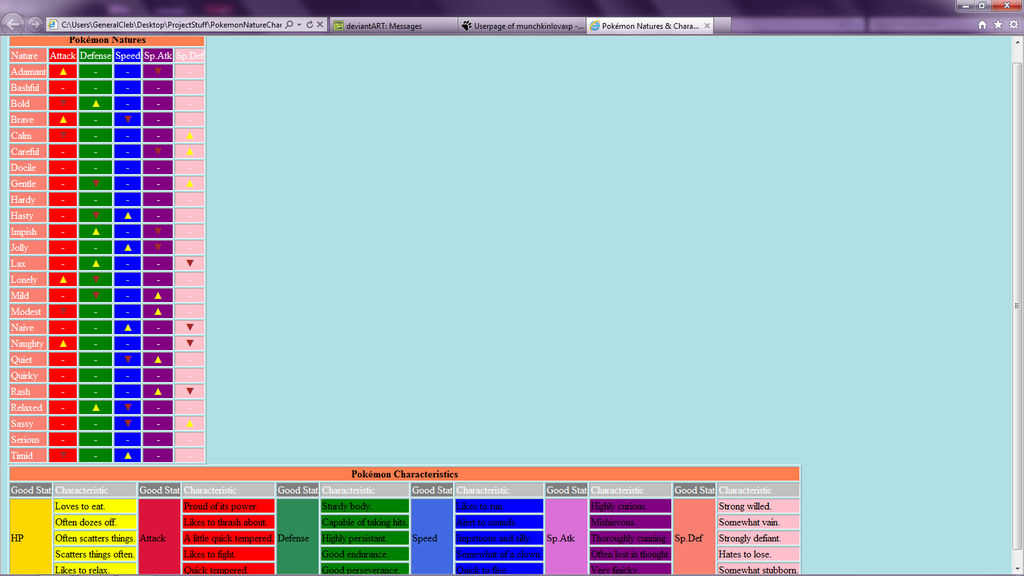Click 'Sturdy body.' characteristic cell
The image size is (1024, 576).
coord(364,506)
